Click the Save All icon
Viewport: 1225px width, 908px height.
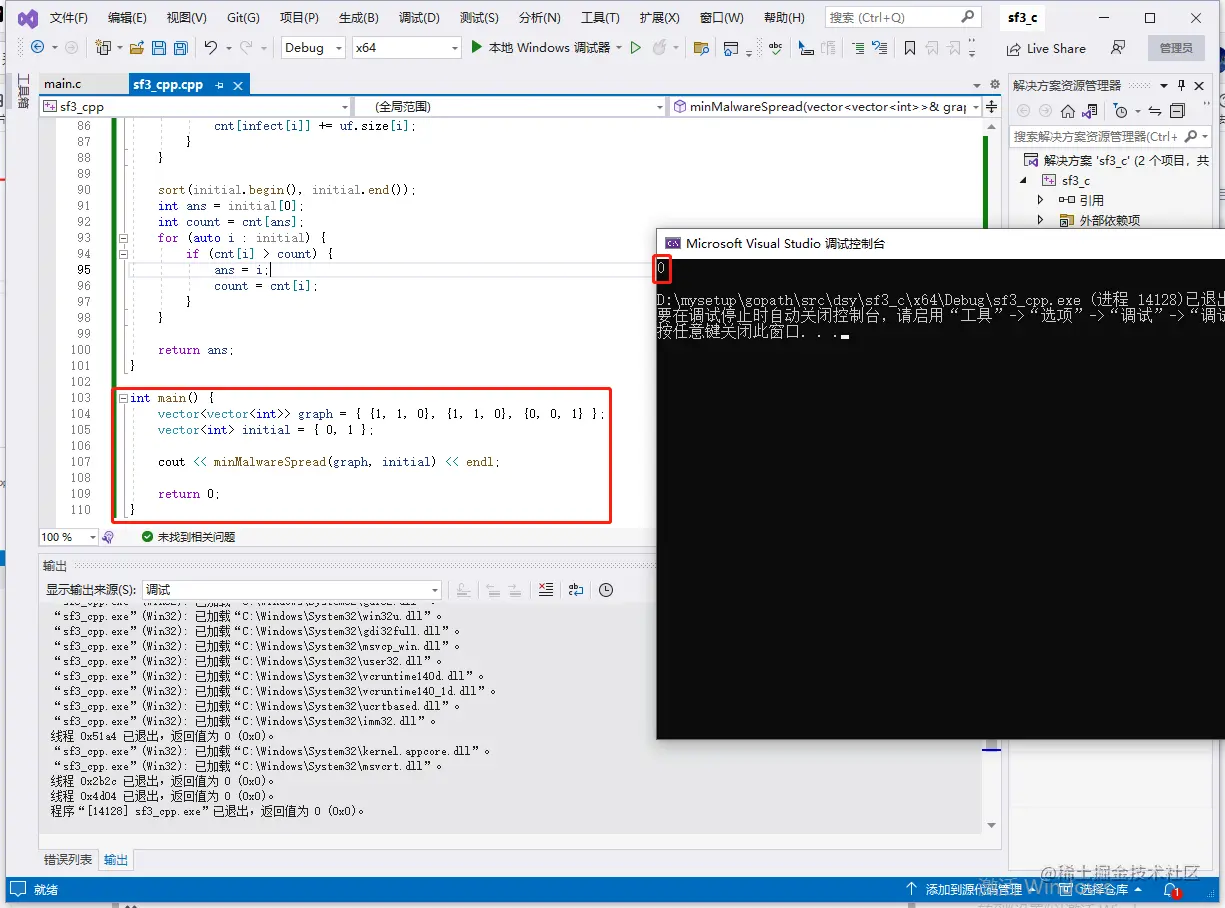181,47
